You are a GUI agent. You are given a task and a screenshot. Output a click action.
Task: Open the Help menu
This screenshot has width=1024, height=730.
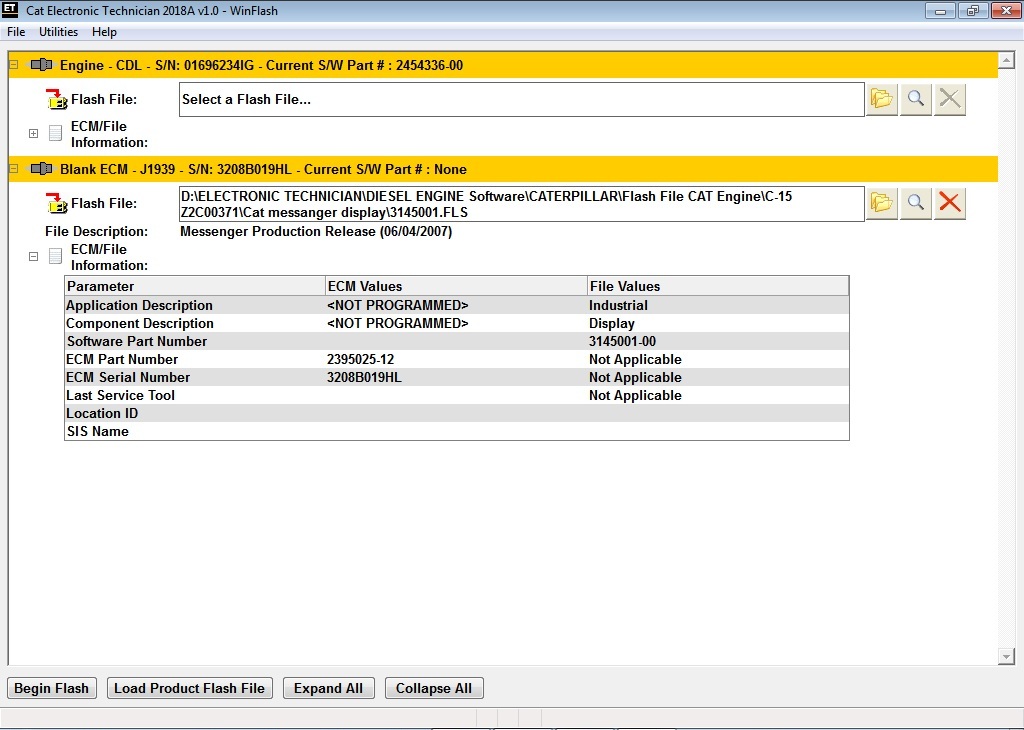click(x=104, y=32)
